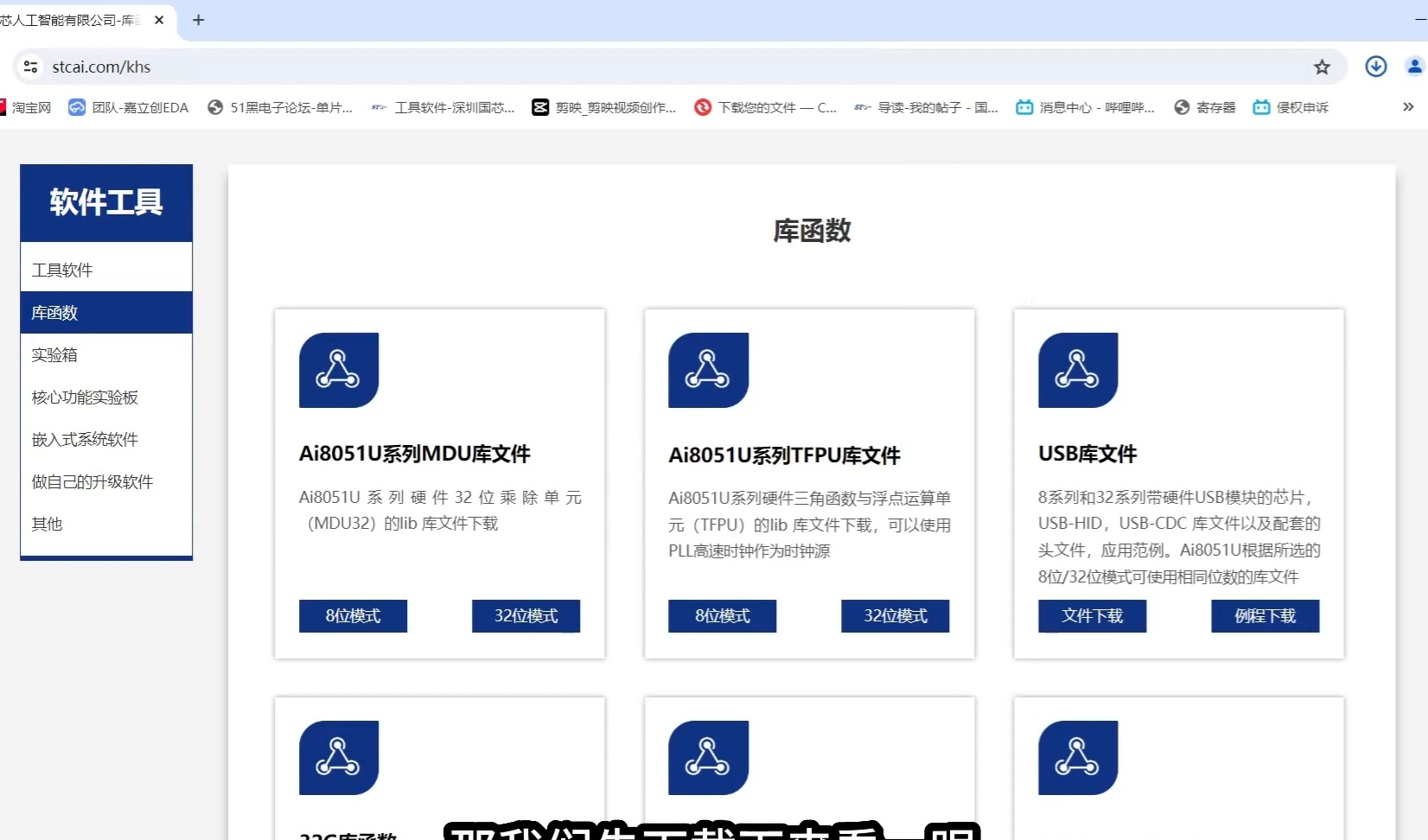
Task: Close the current browser tab
Action: 159,20
